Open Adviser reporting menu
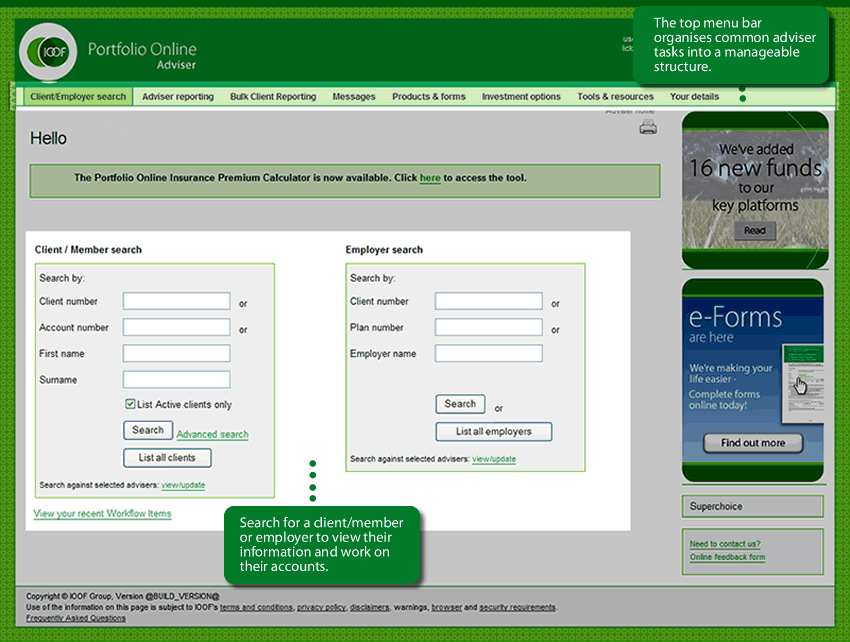 (178, 97)
